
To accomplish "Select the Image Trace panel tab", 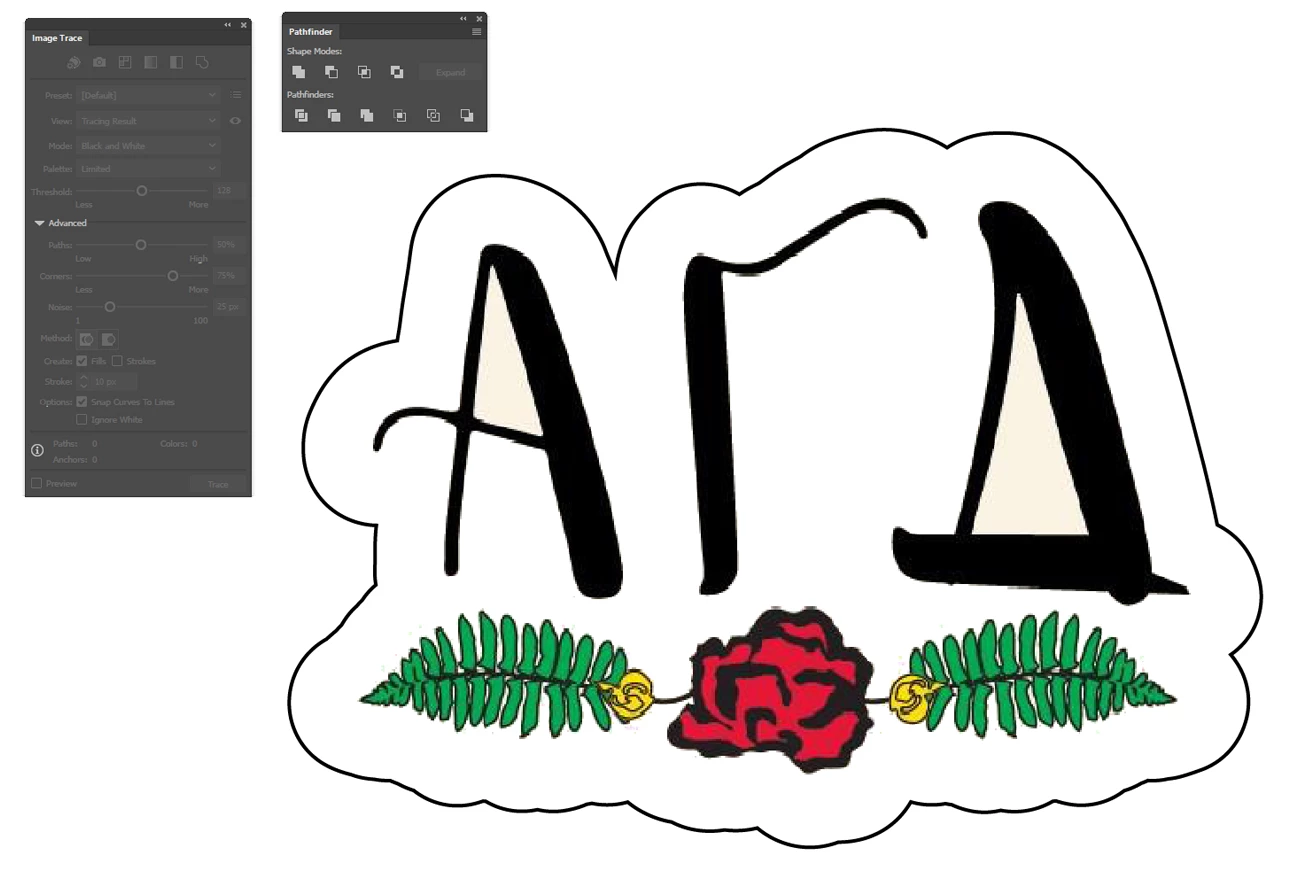I will (57, 38).
